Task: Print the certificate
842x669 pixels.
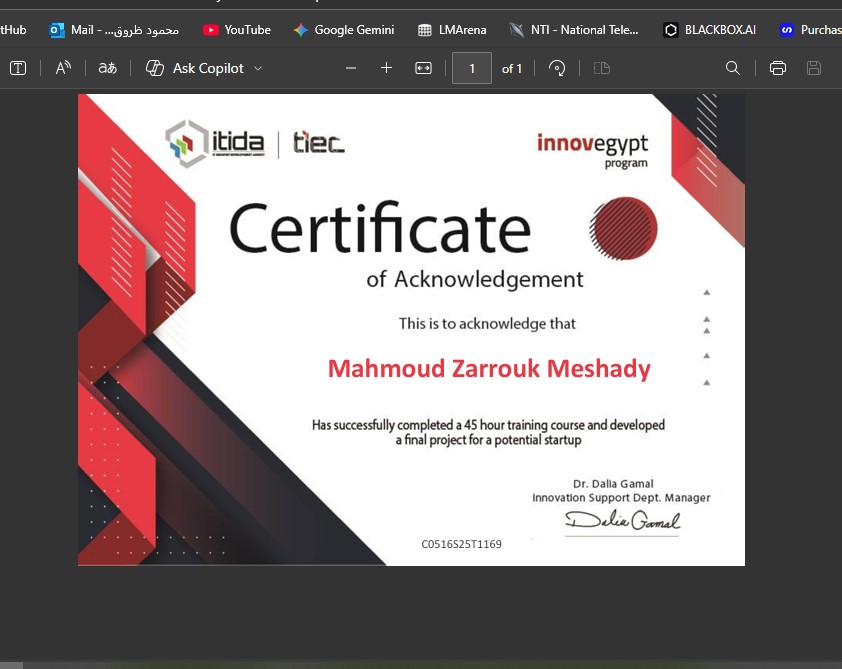Action: coord(777,68)
